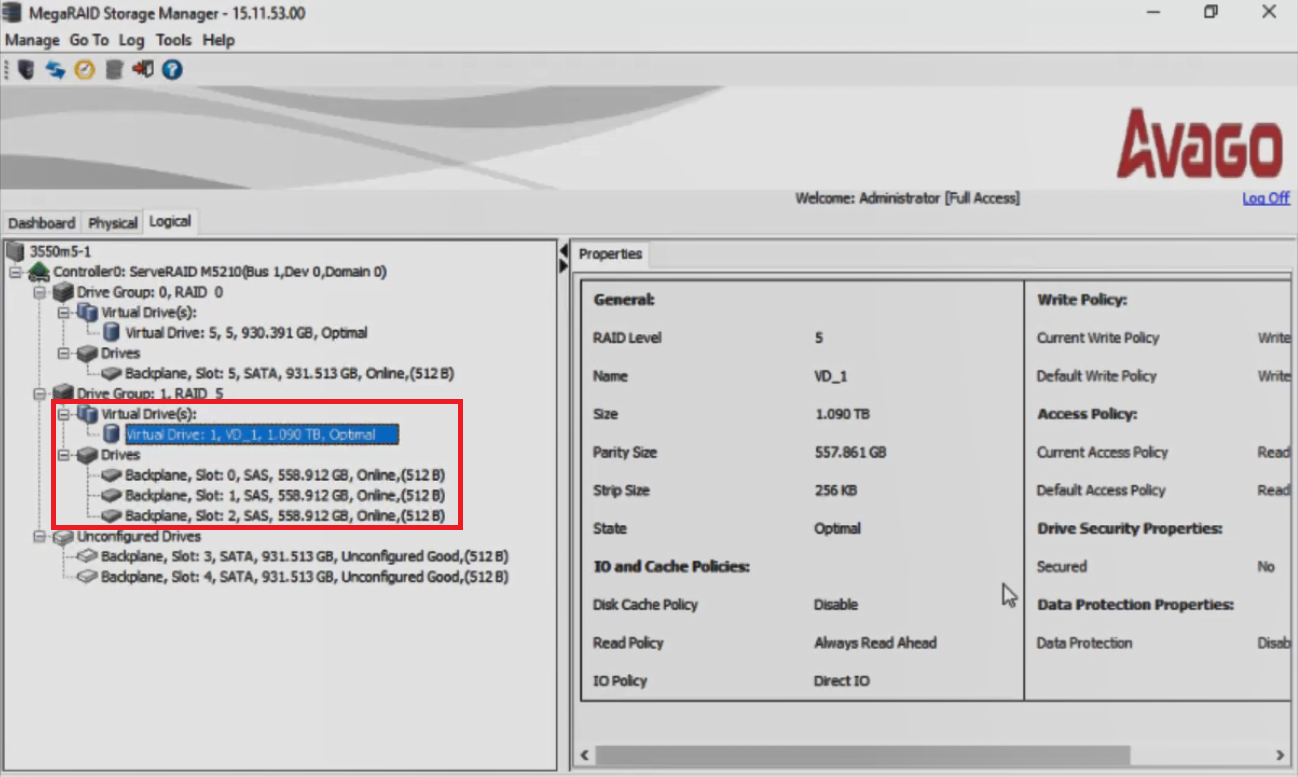
Task: Click the Log Off link
Action: tap(1266, 198)
